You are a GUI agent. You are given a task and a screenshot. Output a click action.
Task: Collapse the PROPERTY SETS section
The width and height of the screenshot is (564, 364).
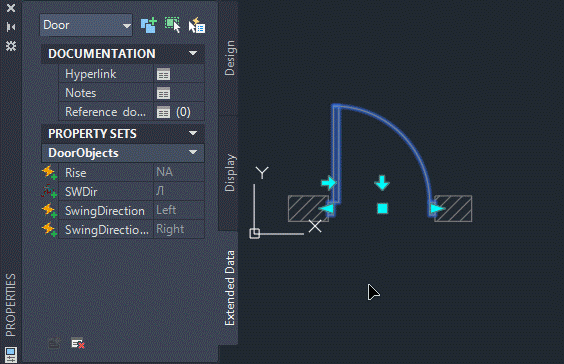tap(193, 133)
